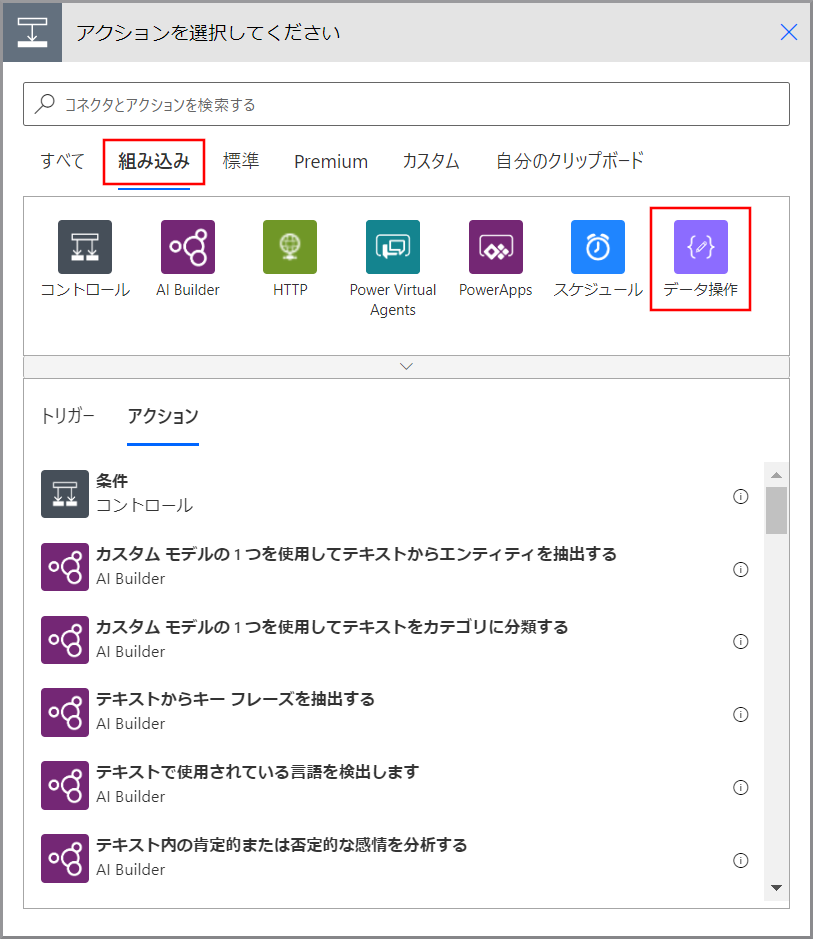Show info for 感情を分析する action
813x939 pixels.
(741, 861)
